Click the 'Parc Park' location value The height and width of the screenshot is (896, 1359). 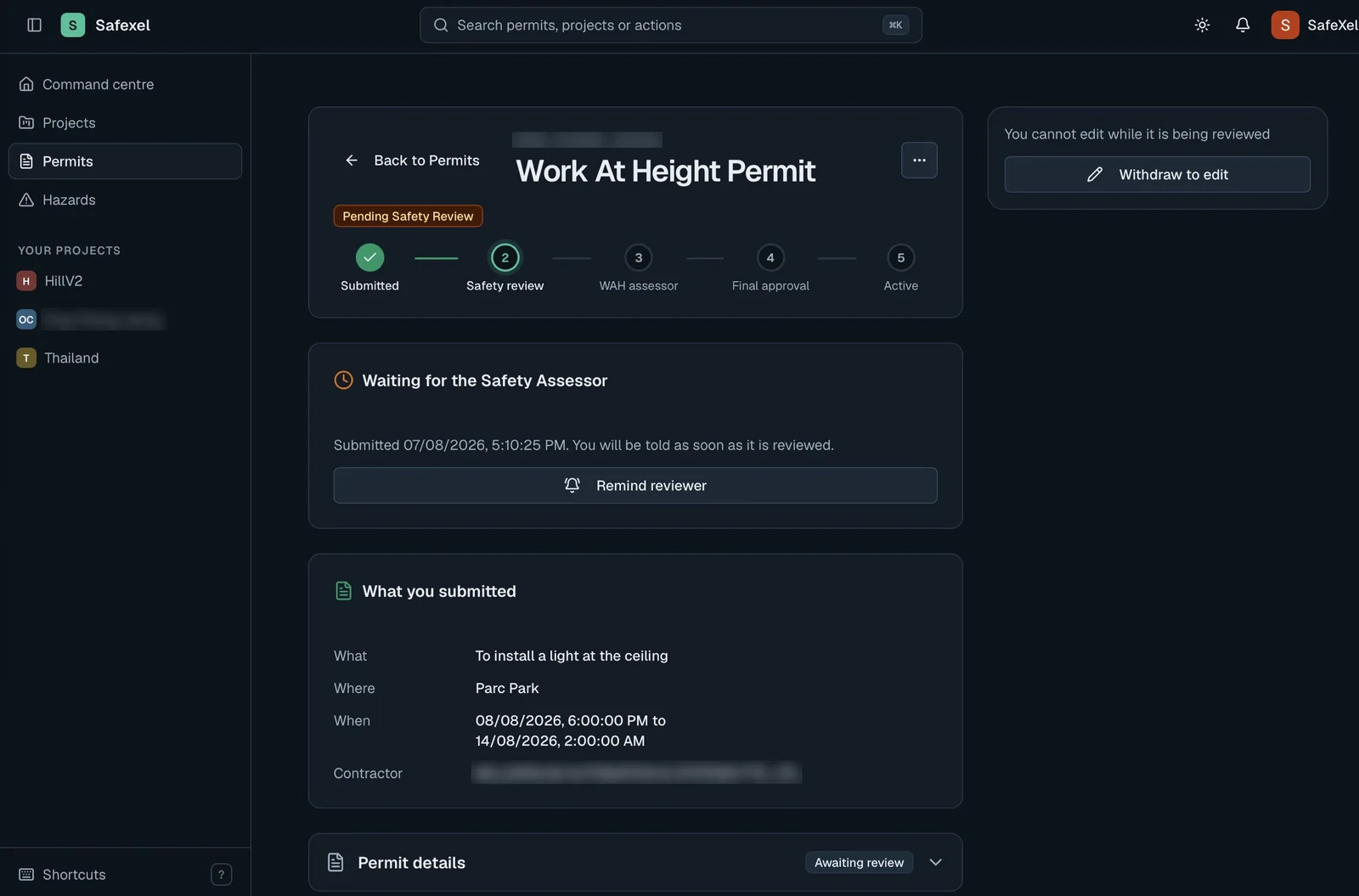(507, 688)
